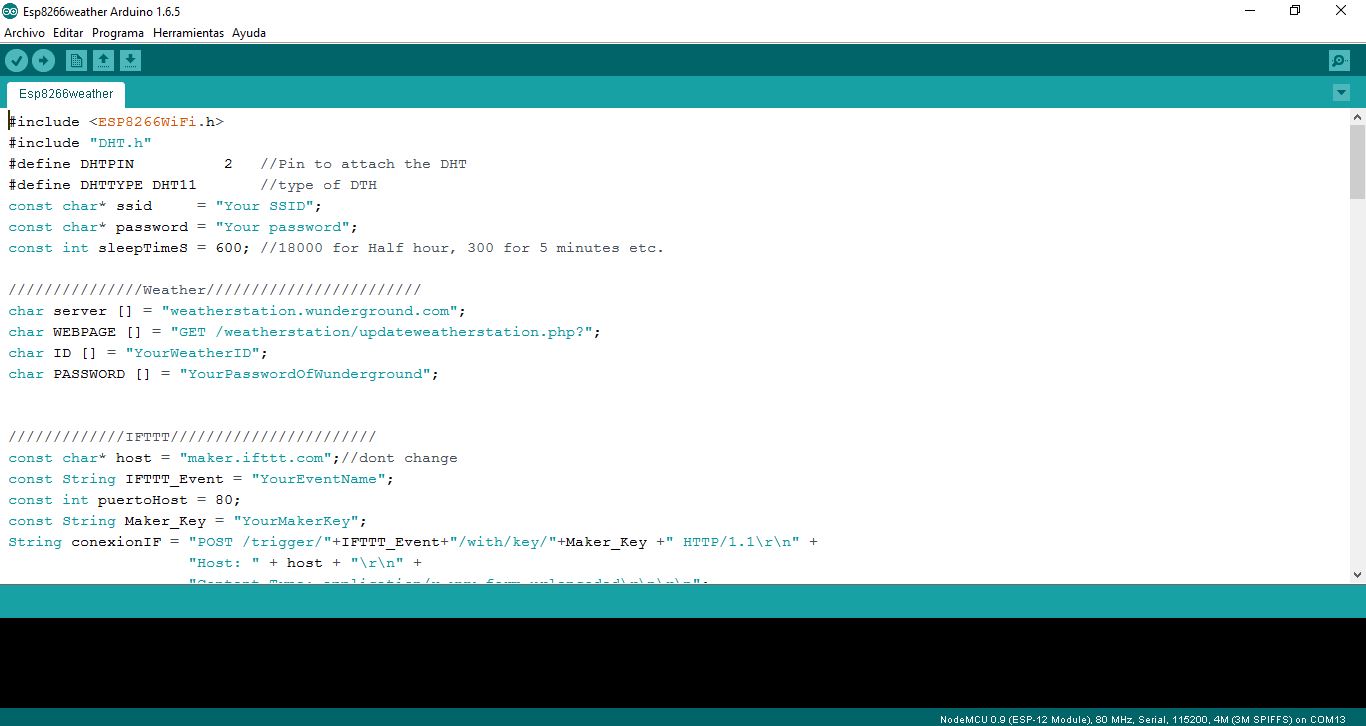Click the "YourEventName" string
1366x726 pixels.
coord(318,479)
